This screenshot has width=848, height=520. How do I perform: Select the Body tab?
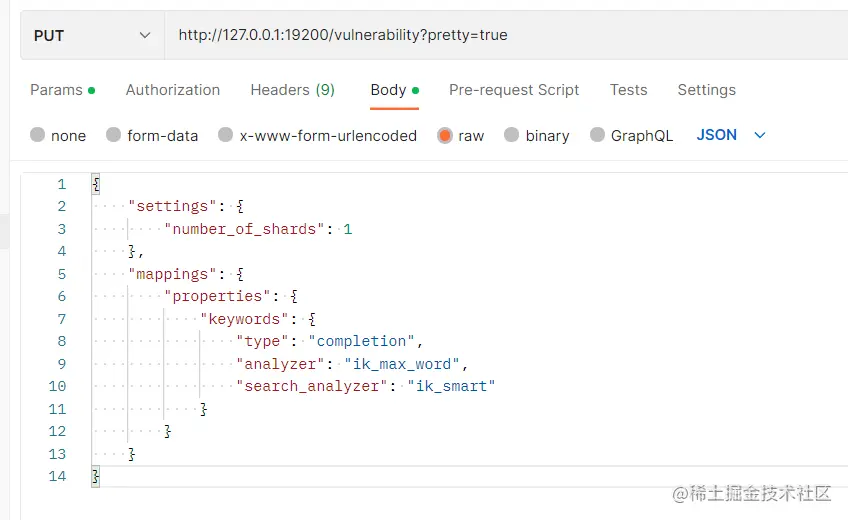point(388,90)
